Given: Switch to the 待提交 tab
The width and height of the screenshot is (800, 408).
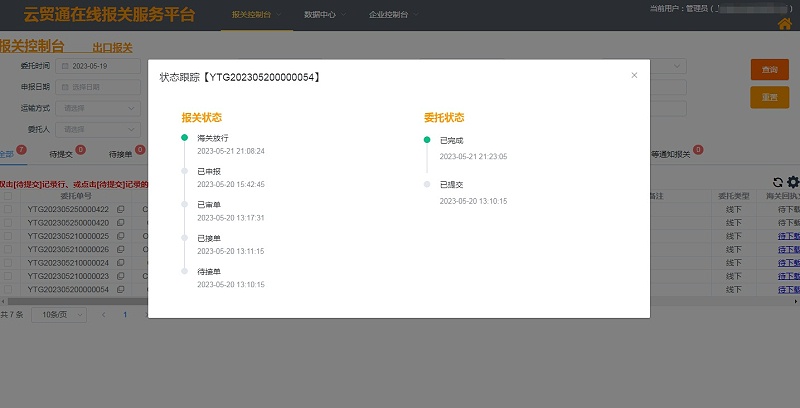Looking at the screenshot, I should 61,154.
